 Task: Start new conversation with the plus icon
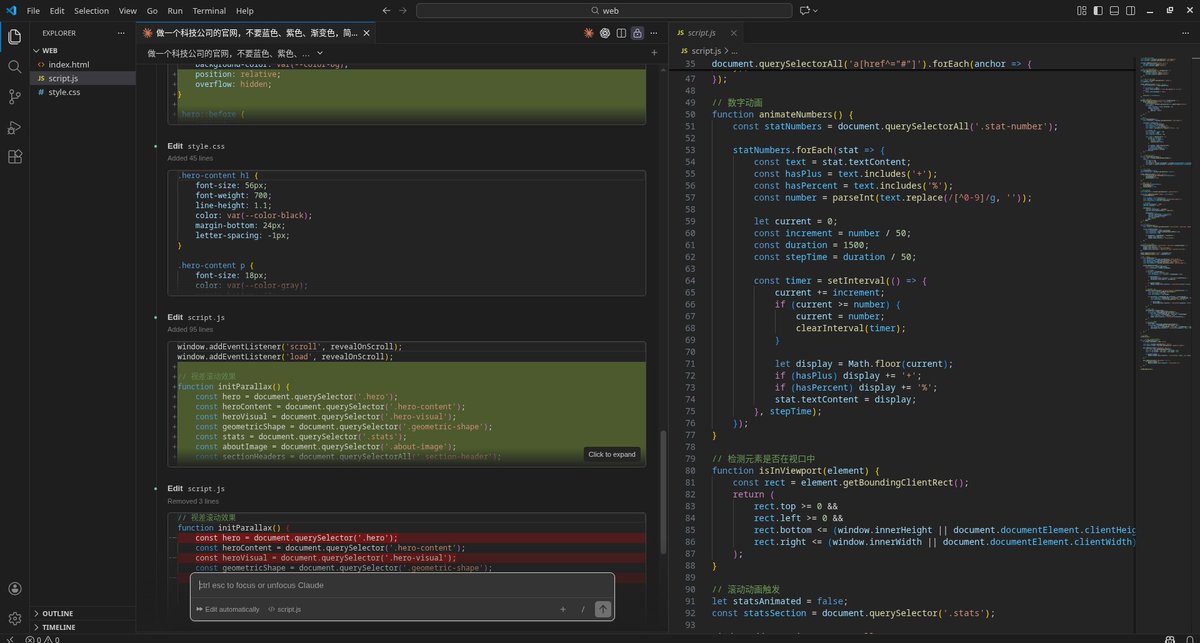coord(654,52)
